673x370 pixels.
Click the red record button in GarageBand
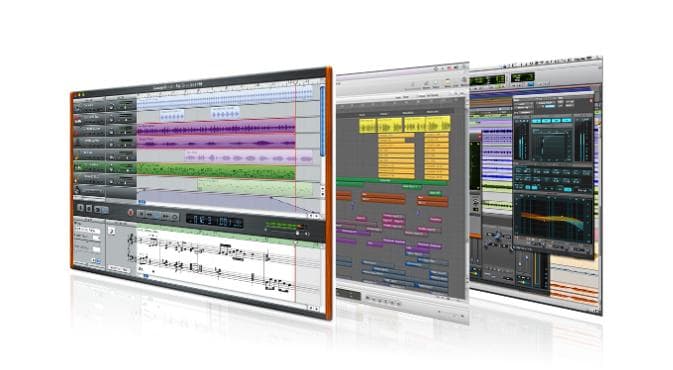coord(131,212)
